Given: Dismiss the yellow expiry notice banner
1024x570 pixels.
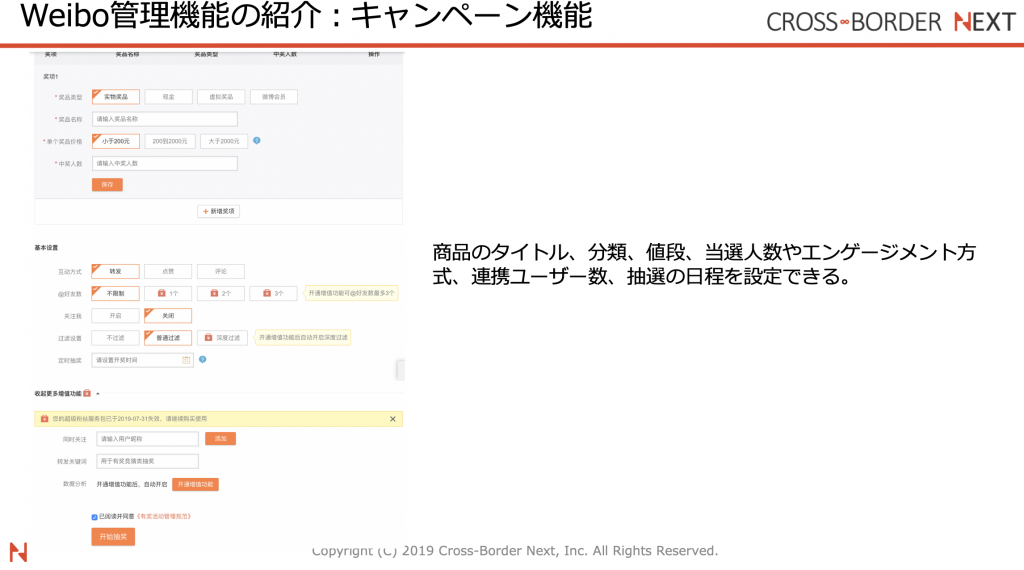Looking at the screenshot, I should pos(392,419).
